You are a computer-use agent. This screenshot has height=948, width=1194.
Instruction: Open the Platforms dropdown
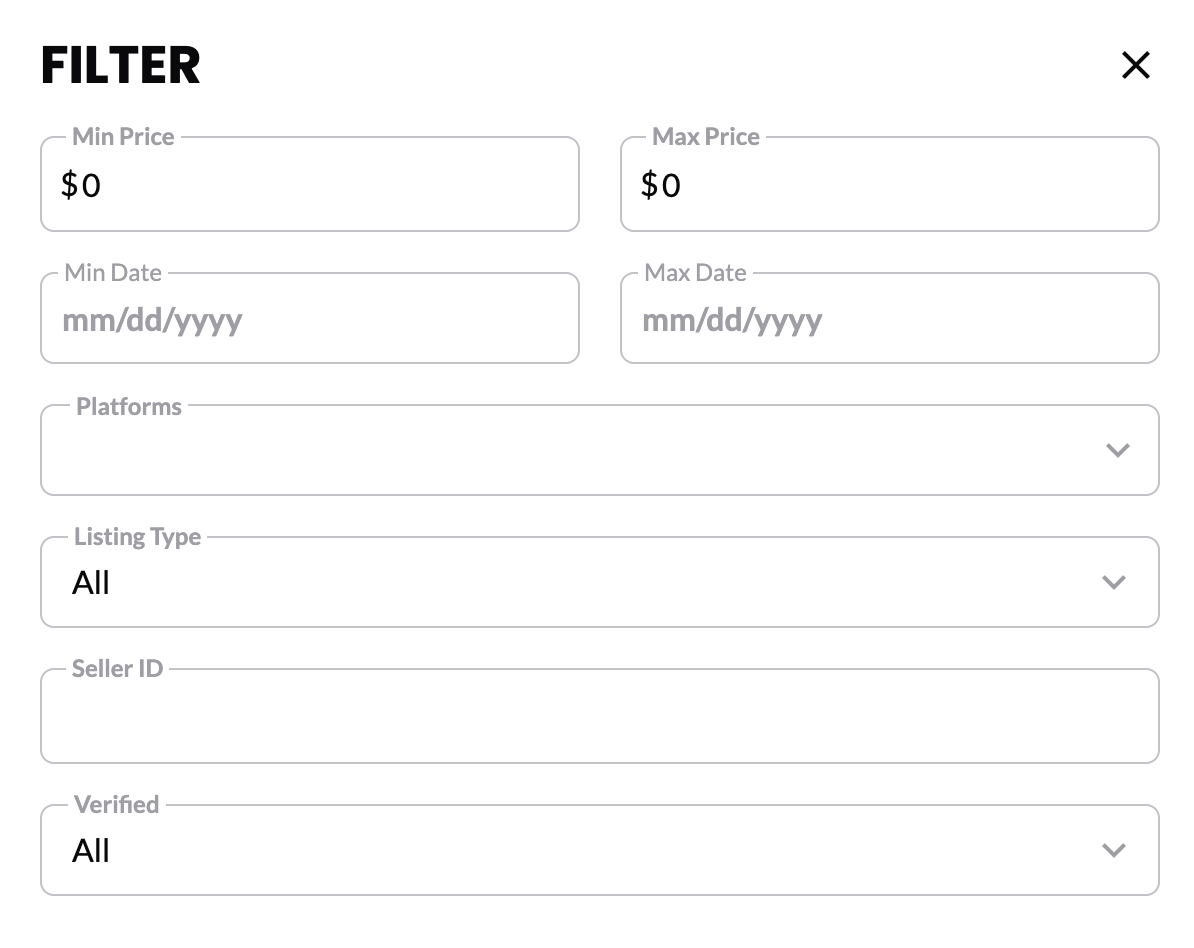[x=600, y=450]
